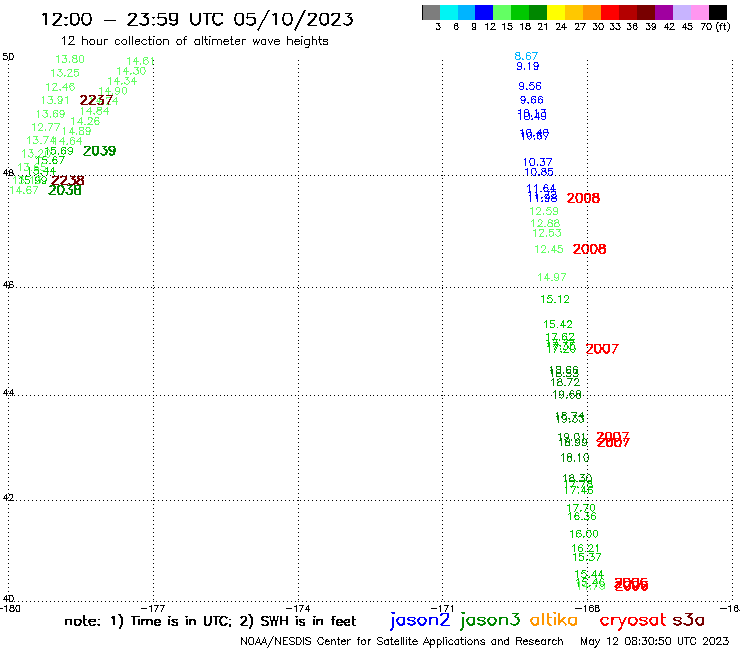Click the -174 longitude axis label
The width and height of the screenshot is (740, 650).
[x=298, y=608]
